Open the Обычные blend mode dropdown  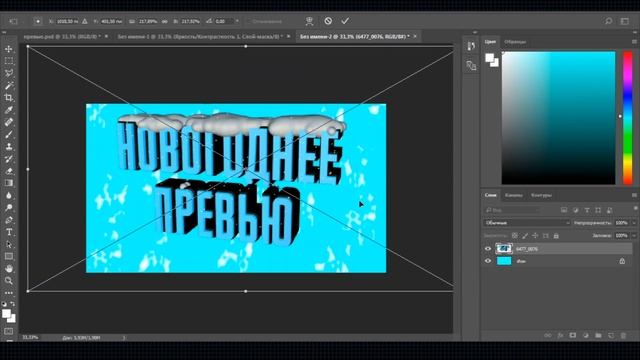(x=527, y=223)
